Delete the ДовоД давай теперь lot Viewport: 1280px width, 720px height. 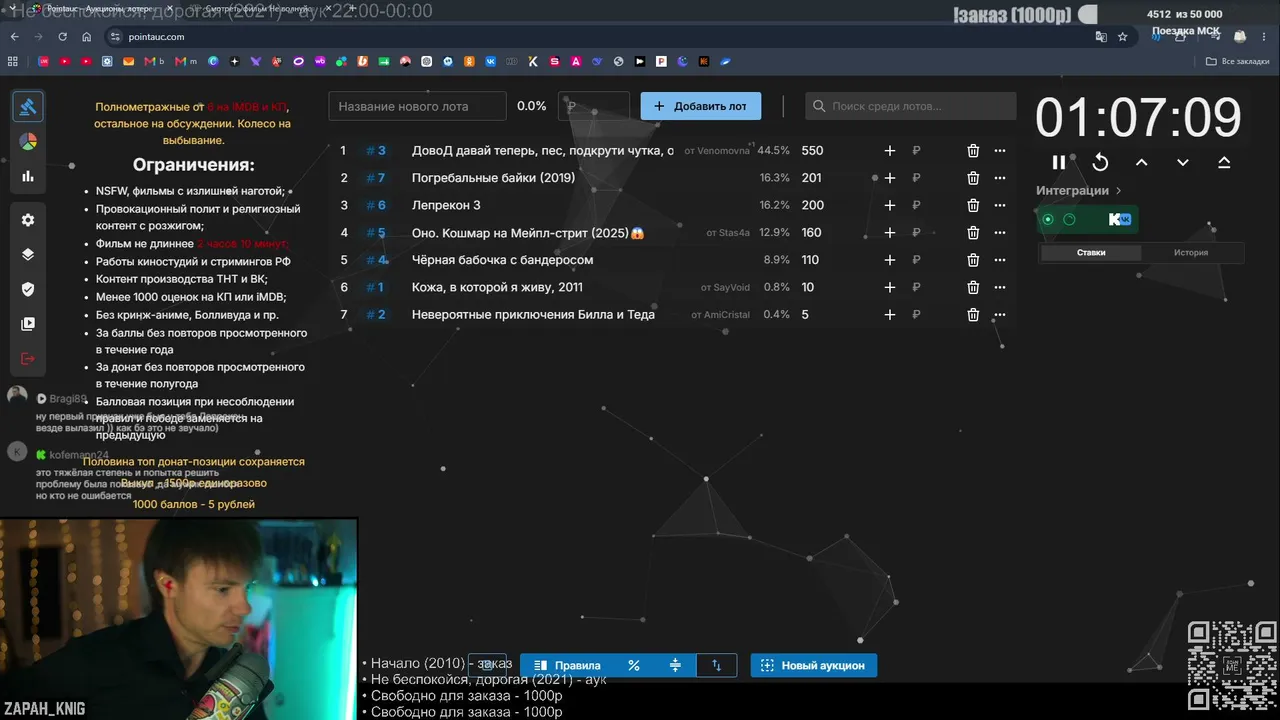tap(973, 151)
